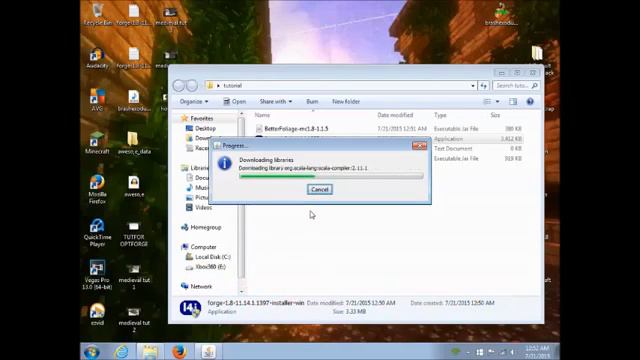Open the Recycle Bin desktop icon
The height and width of the screenshot is (360, 640).
coord(98,14)
